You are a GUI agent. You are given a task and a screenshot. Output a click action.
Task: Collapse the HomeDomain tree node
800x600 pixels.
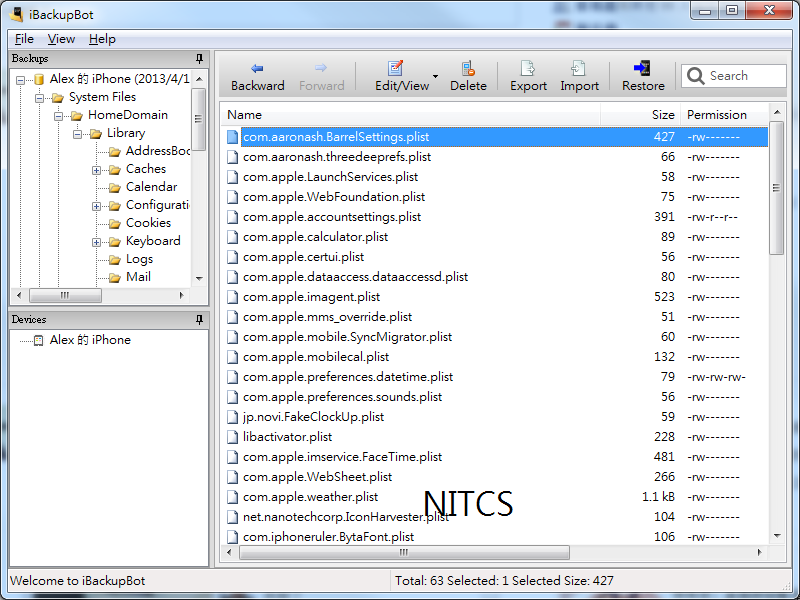coord(58,116)
